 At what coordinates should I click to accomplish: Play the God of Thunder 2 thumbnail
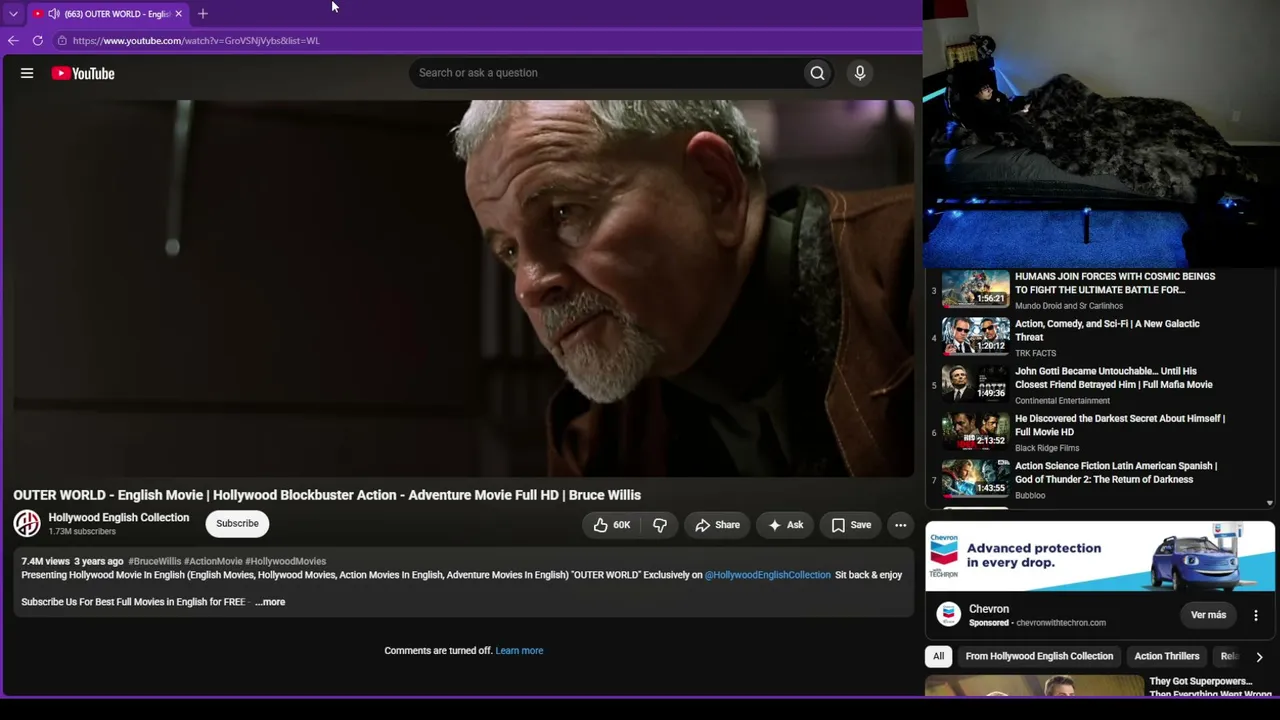pyautogui.click(x=976, y=479)
